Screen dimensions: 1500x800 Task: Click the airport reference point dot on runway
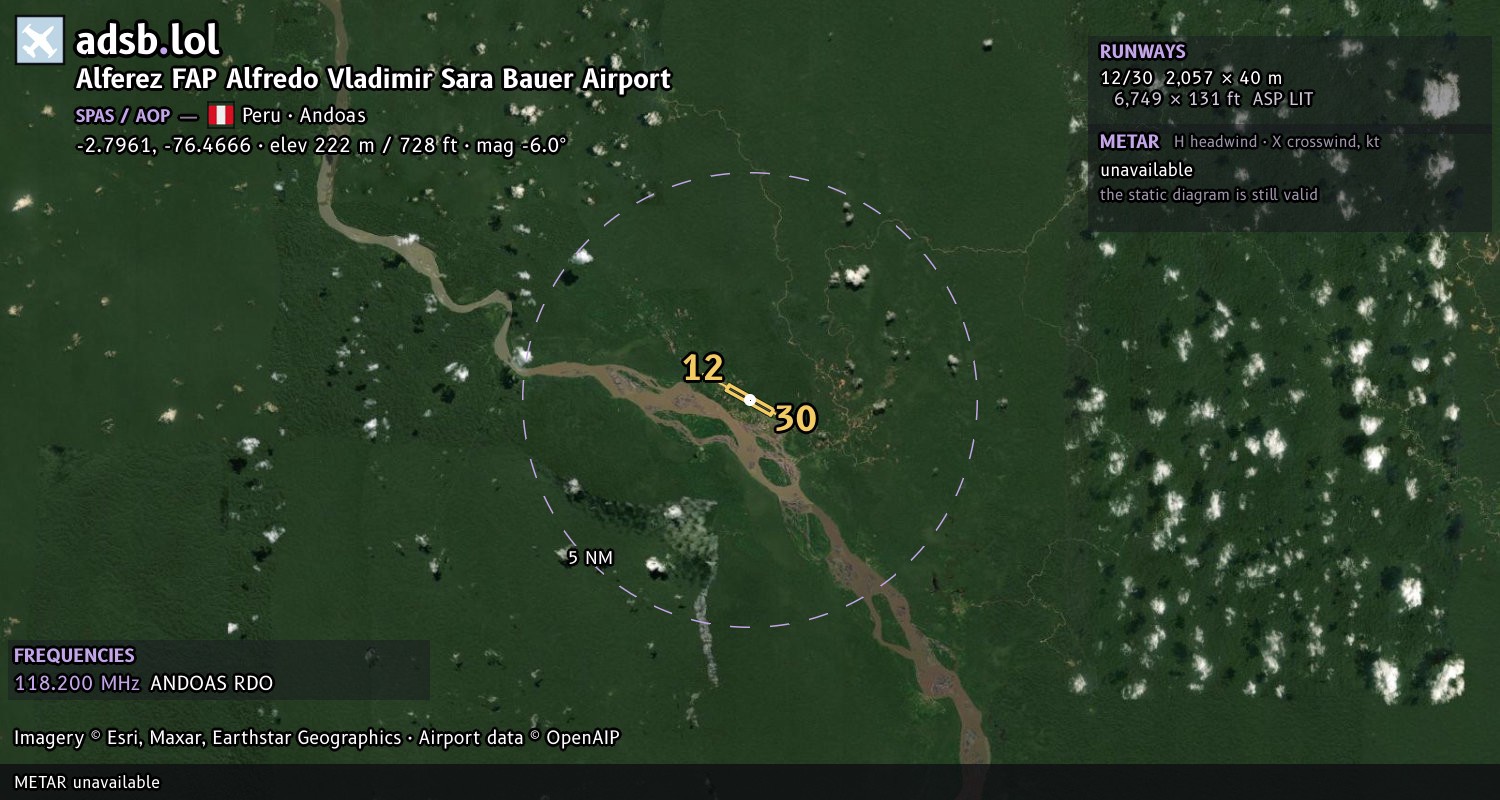point(750,400)
